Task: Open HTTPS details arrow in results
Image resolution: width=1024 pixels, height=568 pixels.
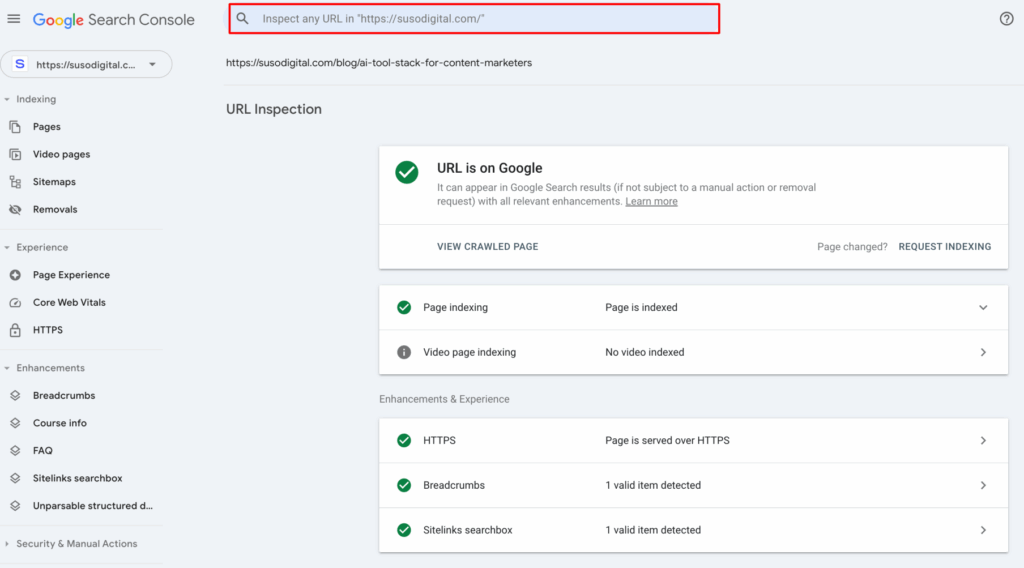Action: pos(983,441)
